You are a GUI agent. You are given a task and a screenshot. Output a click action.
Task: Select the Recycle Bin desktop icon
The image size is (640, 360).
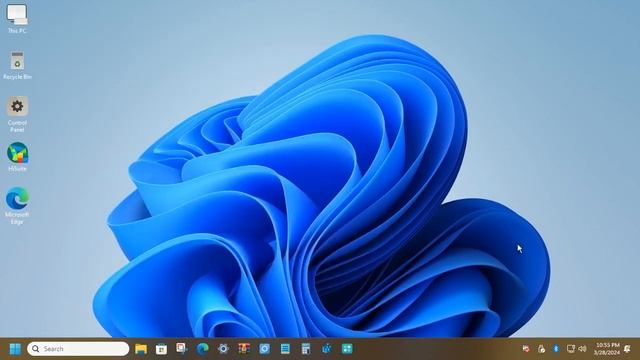[17, 65]
